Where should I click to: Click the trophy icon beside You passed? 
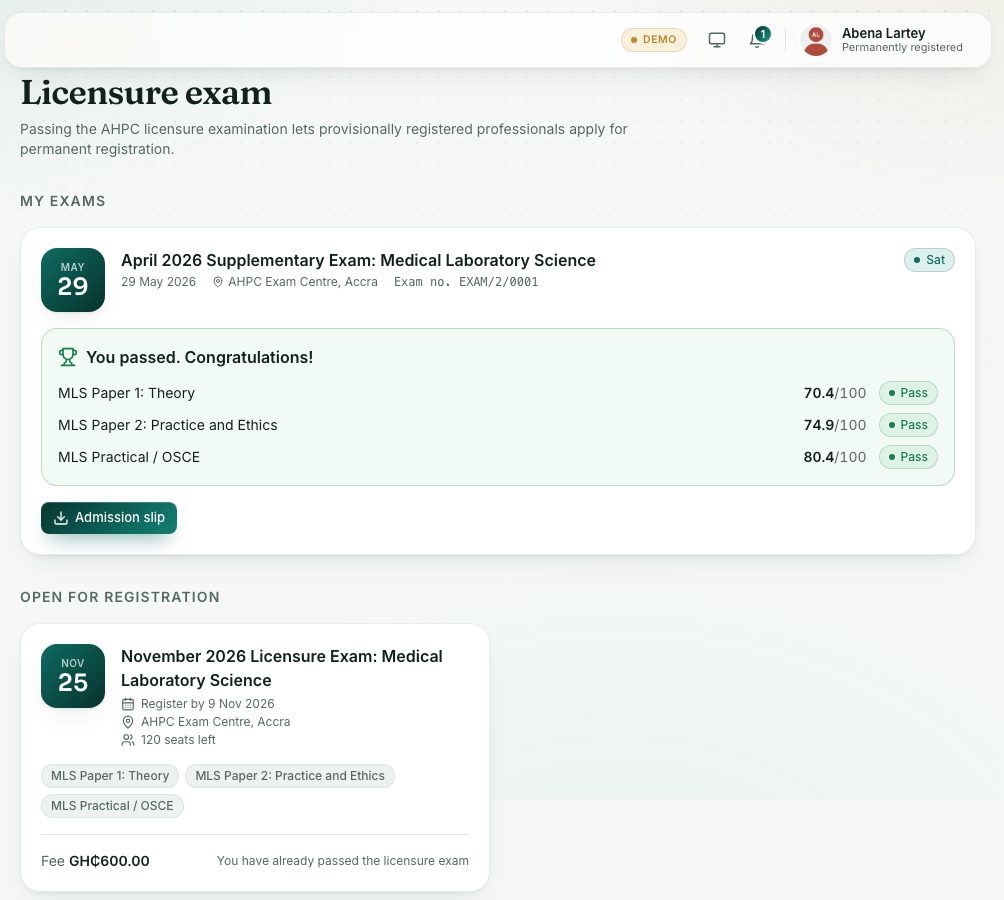(68, 357)
